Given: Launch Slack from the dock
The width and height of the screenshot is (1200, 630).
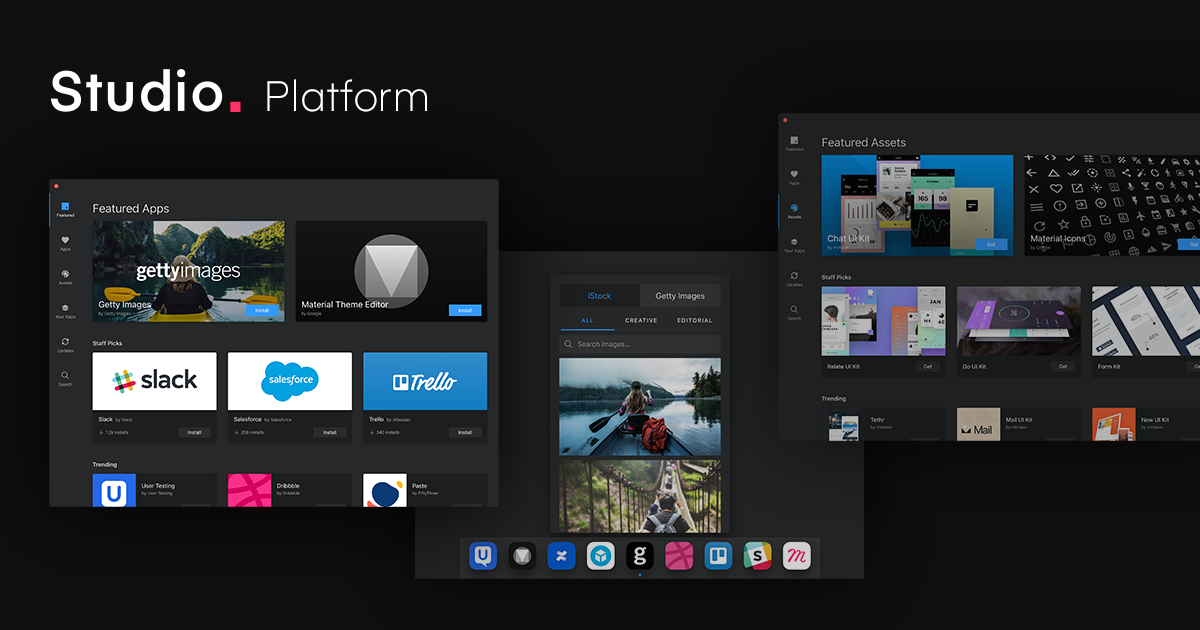Looking at the screenshot, I should click(x=757, y=555).
